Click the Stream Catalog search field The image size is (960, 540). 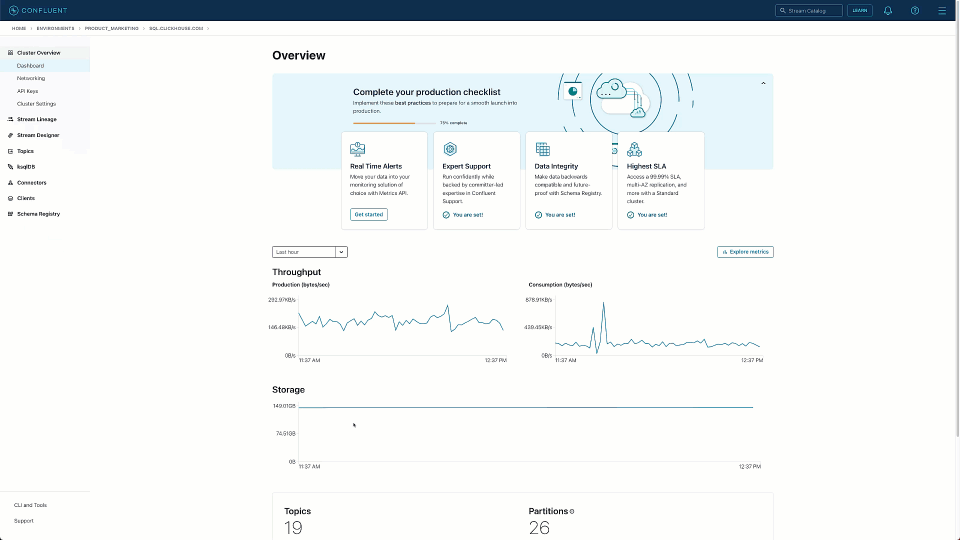click(809, 10)
